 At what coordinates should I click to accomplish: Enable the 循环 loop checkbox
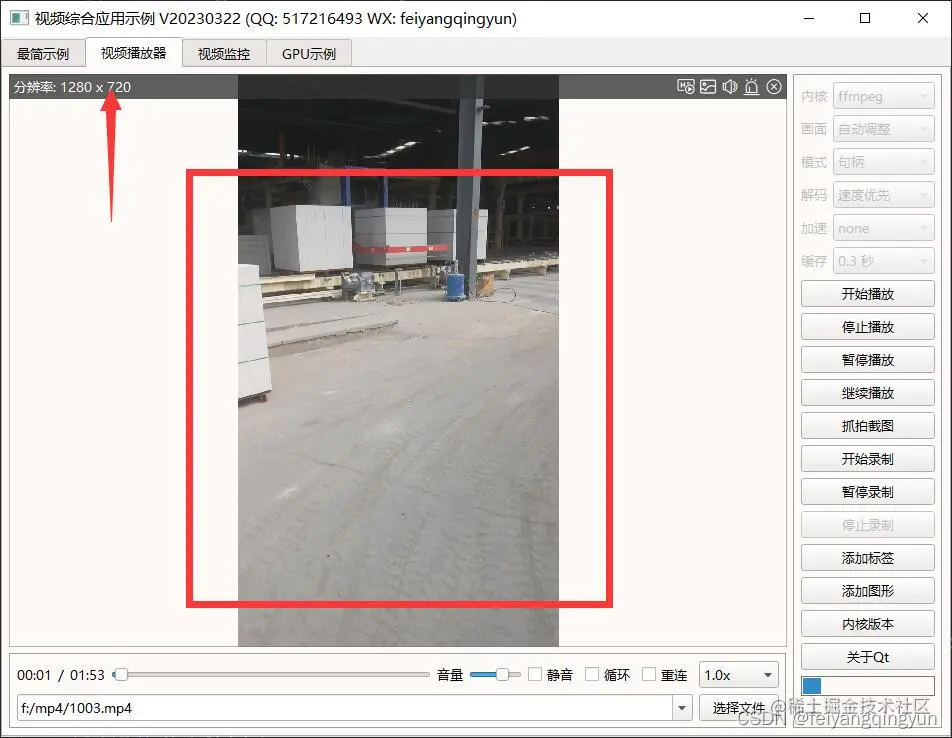[x=592, y=674]
